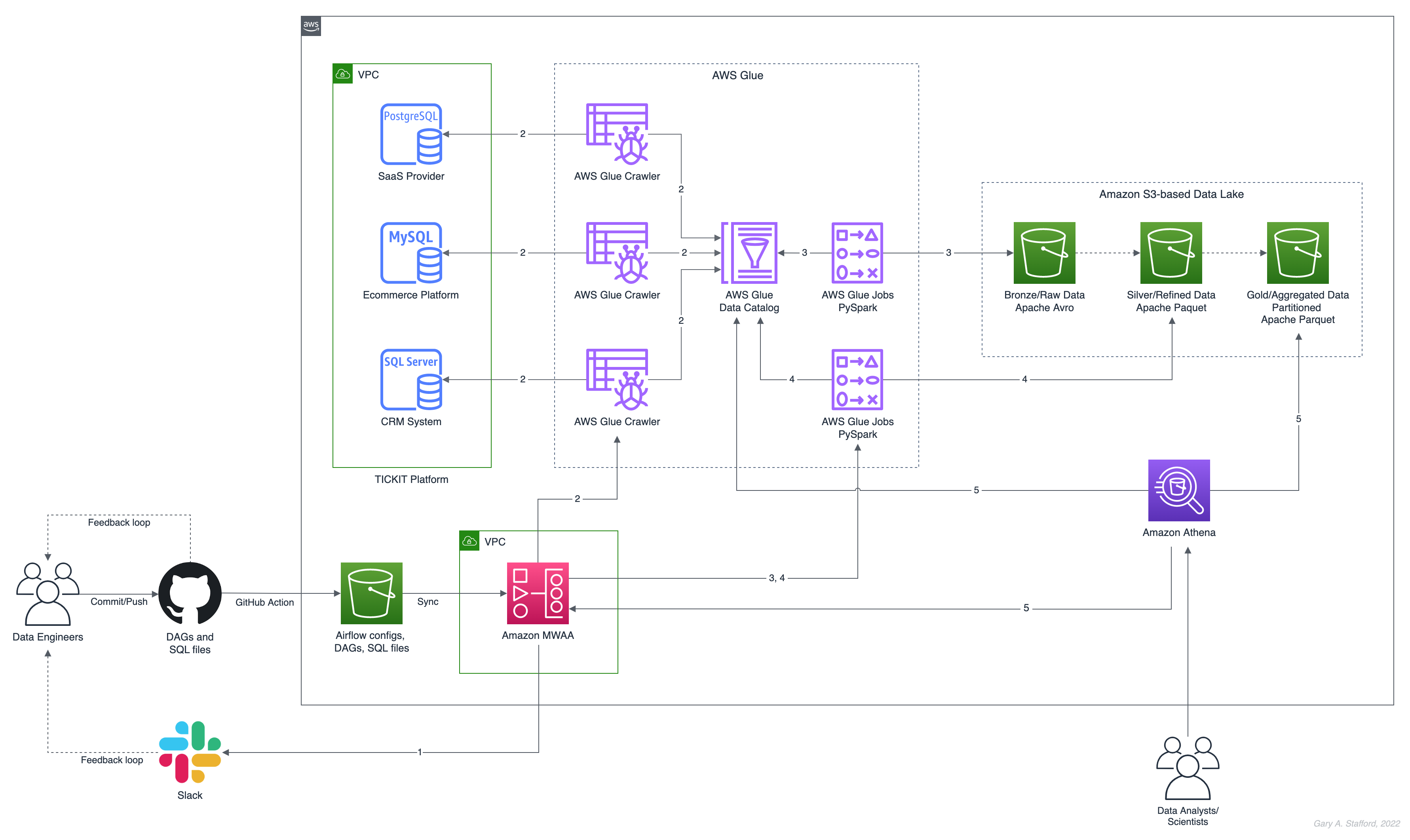Select the 'Amazon S3-based Data Lake' title

(1171, 194)
